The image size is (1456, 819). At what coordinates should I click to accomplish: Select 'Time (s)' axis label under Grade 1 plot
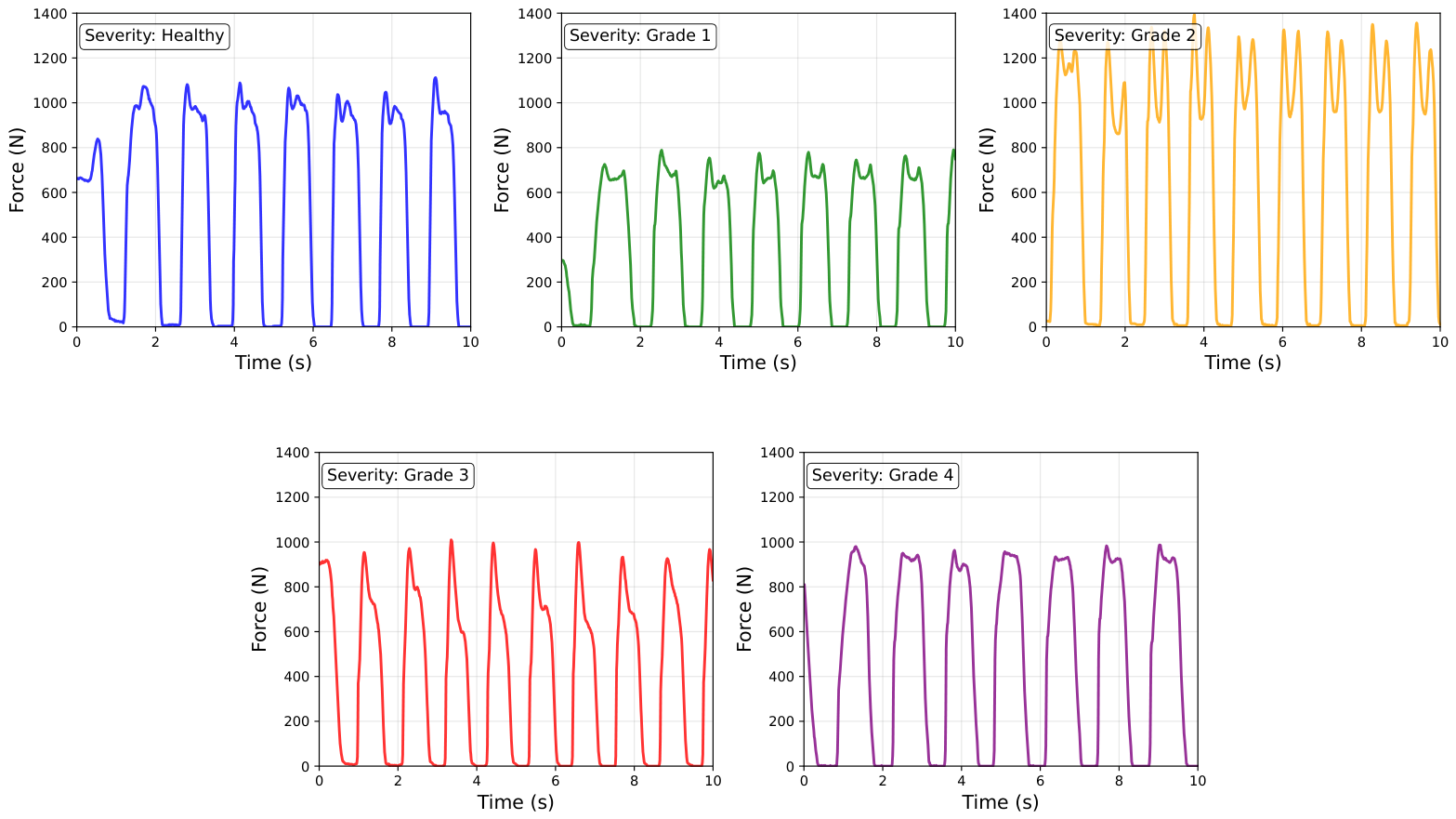pyautogui.click(x=758, y=363)
